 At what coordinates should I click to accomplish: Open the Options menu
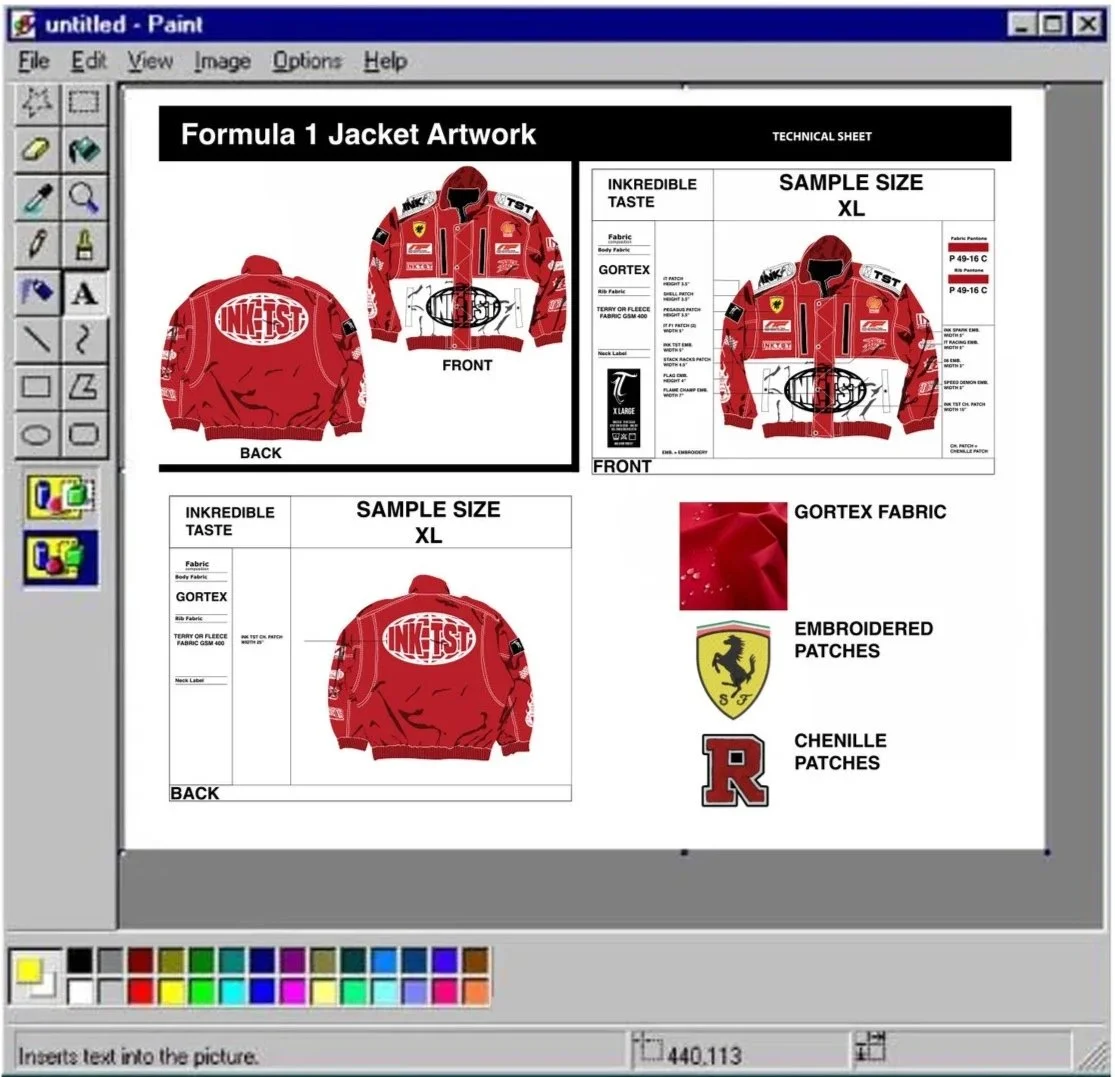[306, 61]
